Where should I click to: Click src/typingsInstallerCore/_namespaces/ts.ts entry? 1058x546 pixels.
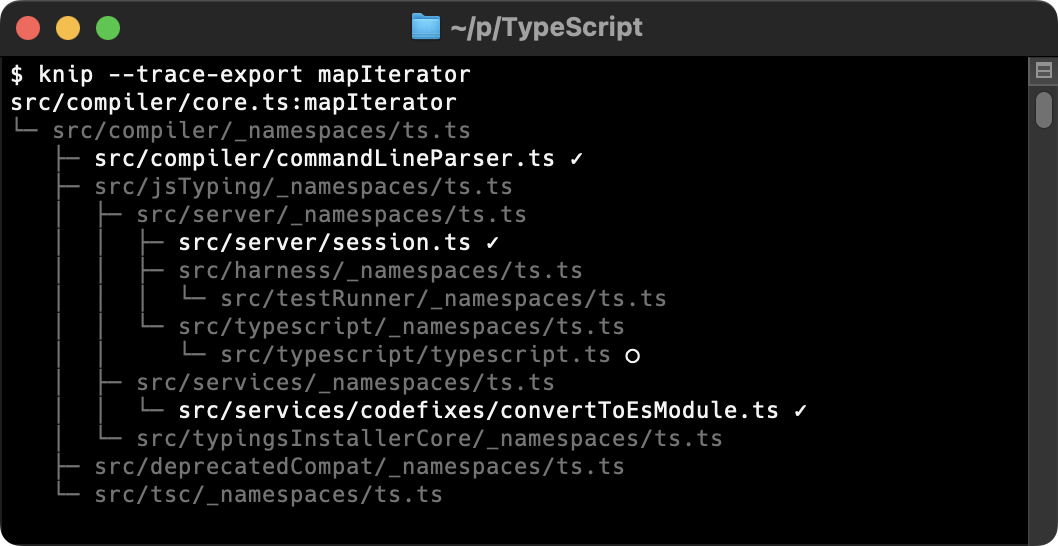(x=429, y=439)
